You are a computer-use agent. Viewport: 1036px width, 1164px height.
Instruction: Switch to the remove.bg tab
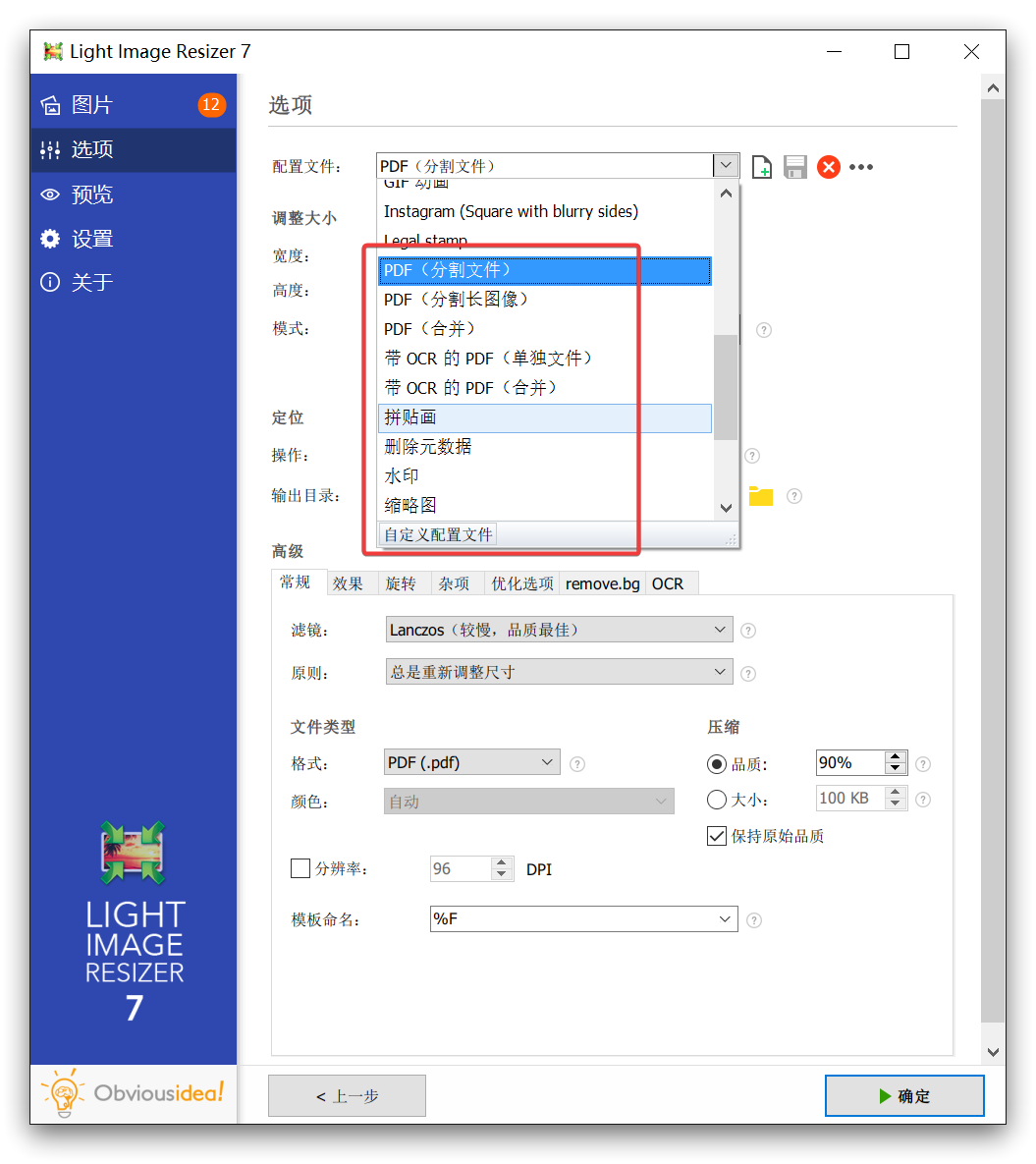click(603, 584)
